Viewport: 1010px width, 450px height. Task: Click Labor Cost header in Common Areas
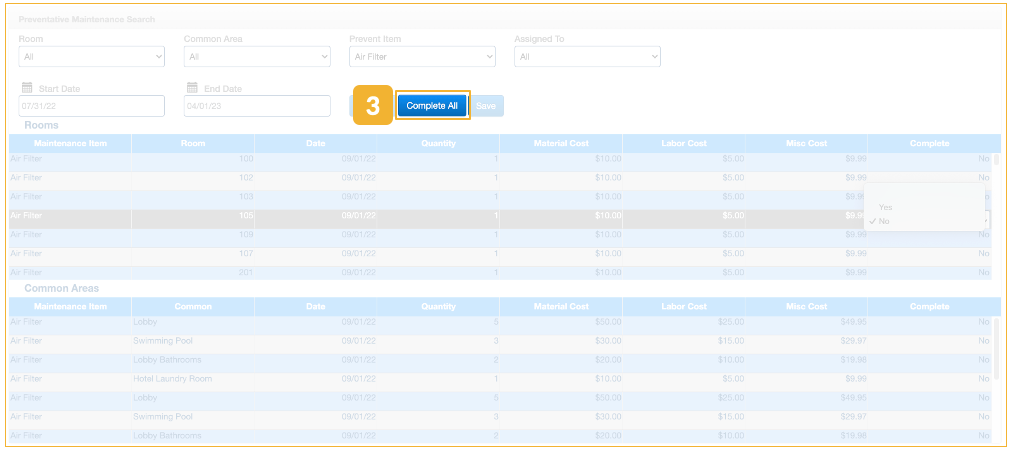coord(684,306)
